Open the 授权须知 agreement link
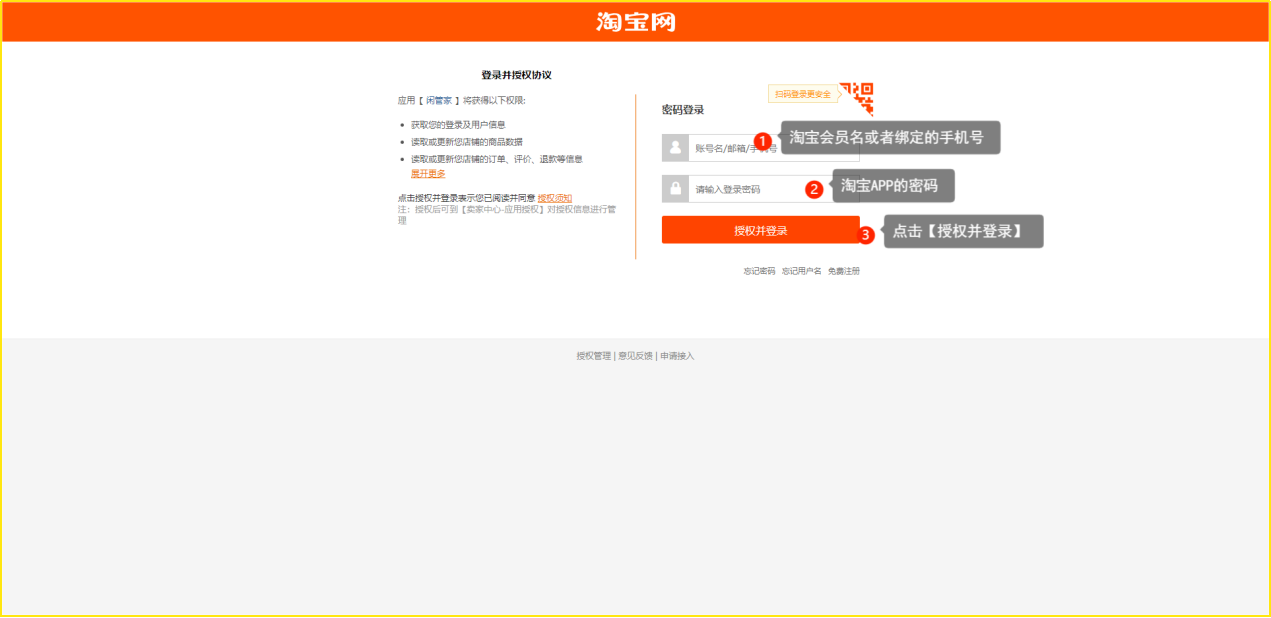1271x618 pixels. [x=555, y=198]
